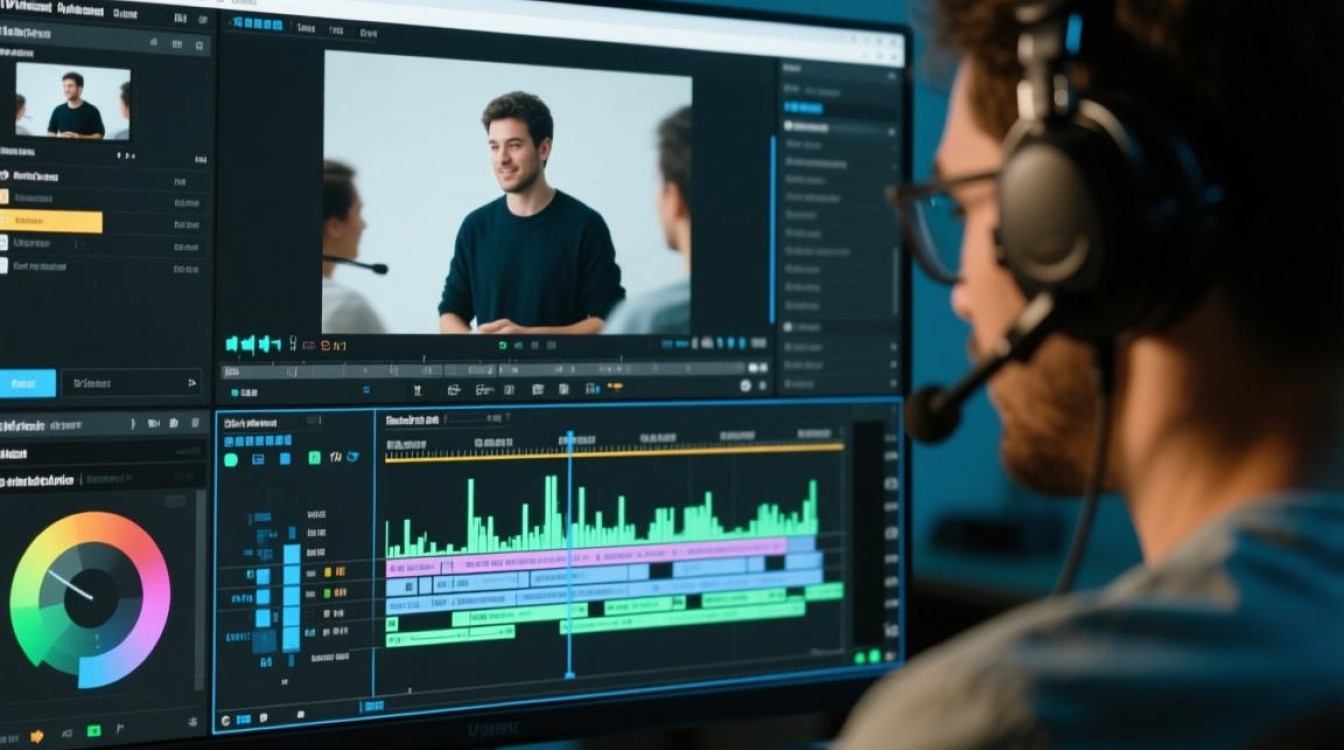Select the yellow highlighted row in the media list
The image size is (1344, 750).
click(x=51, y=222)
